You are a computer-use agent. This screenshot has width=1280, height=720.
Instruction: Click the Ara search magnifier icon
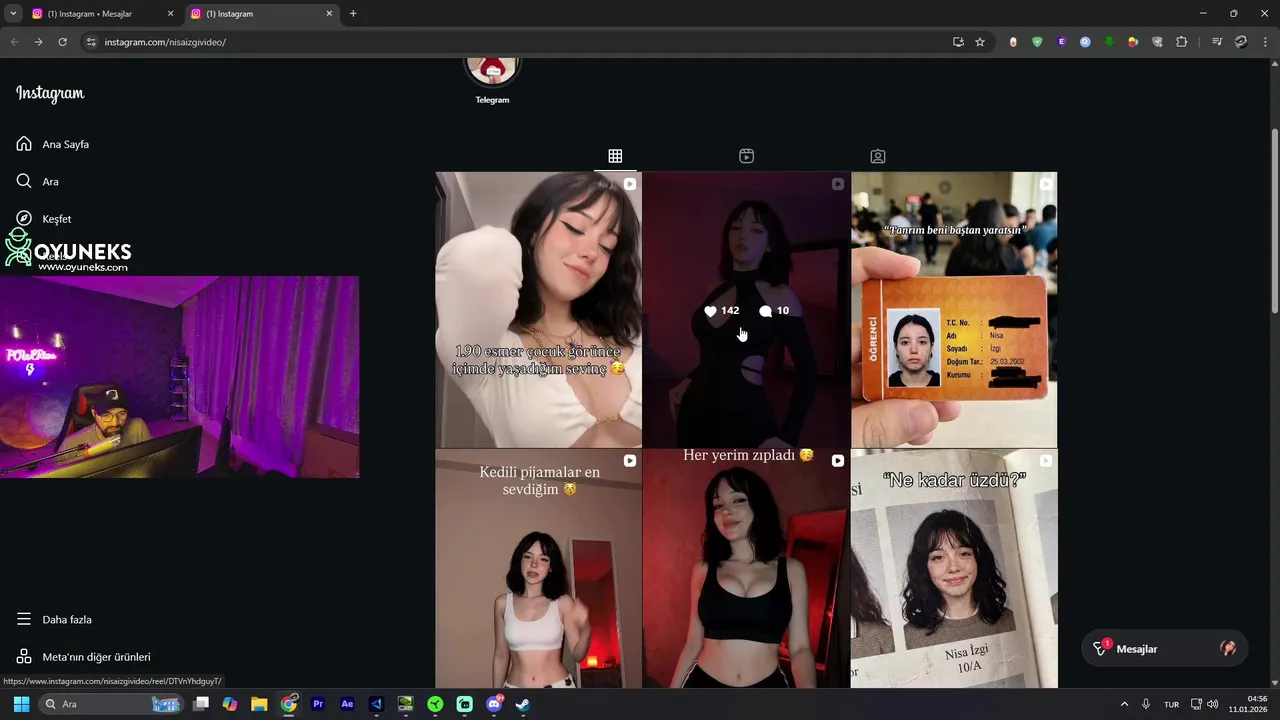click(24, 181)
